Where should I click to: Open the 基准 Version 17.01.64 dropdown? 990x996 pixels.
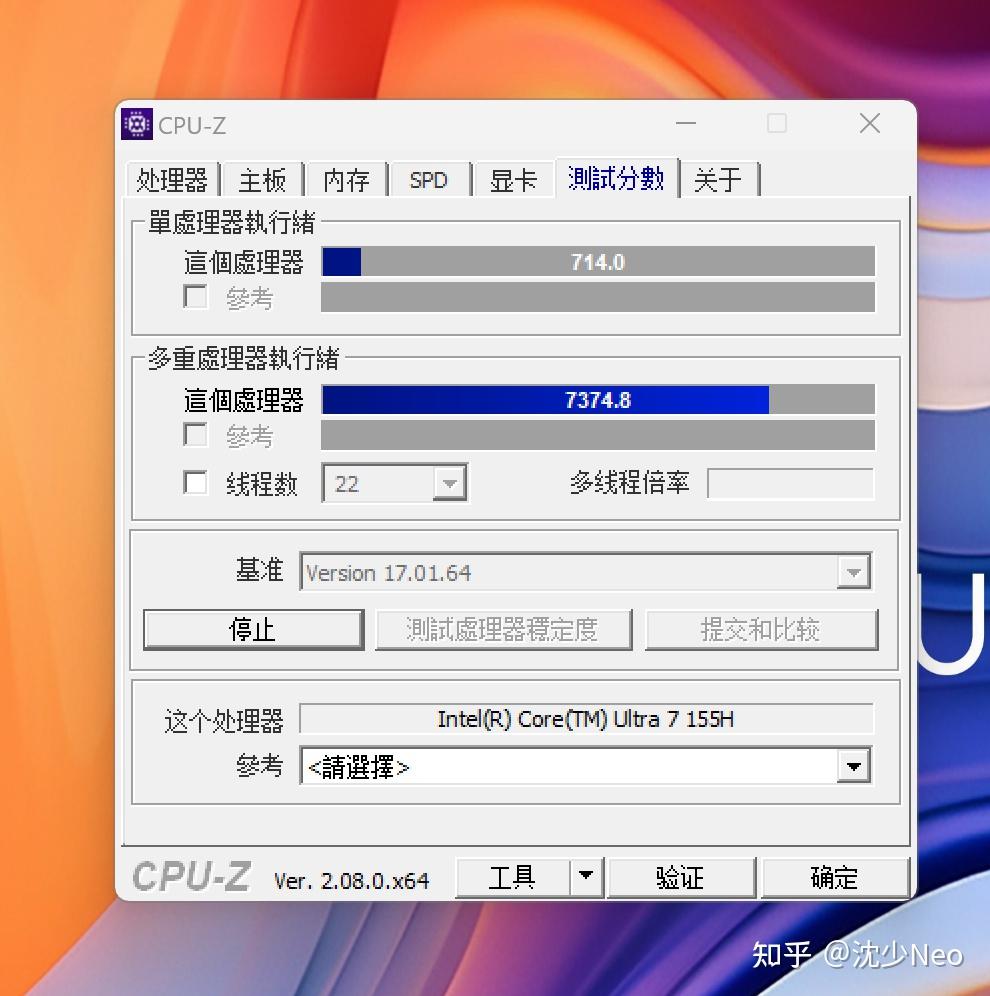[585, 572]
